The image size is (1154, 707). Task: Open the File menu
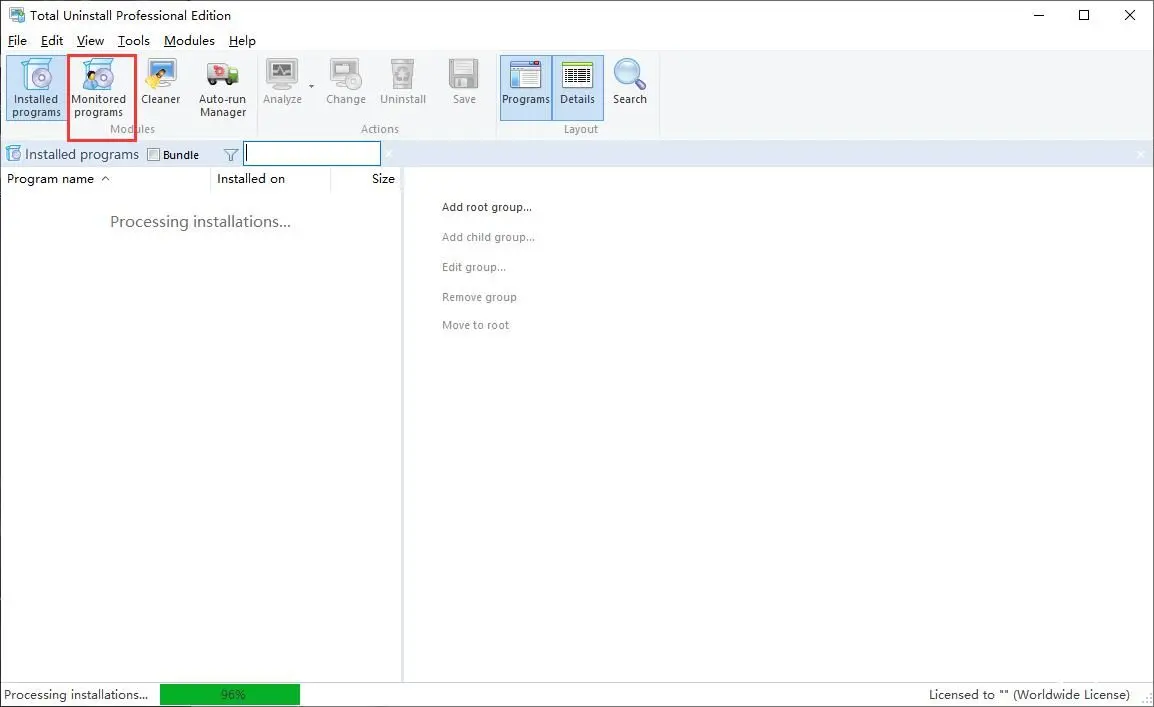[x=17, y=40]
